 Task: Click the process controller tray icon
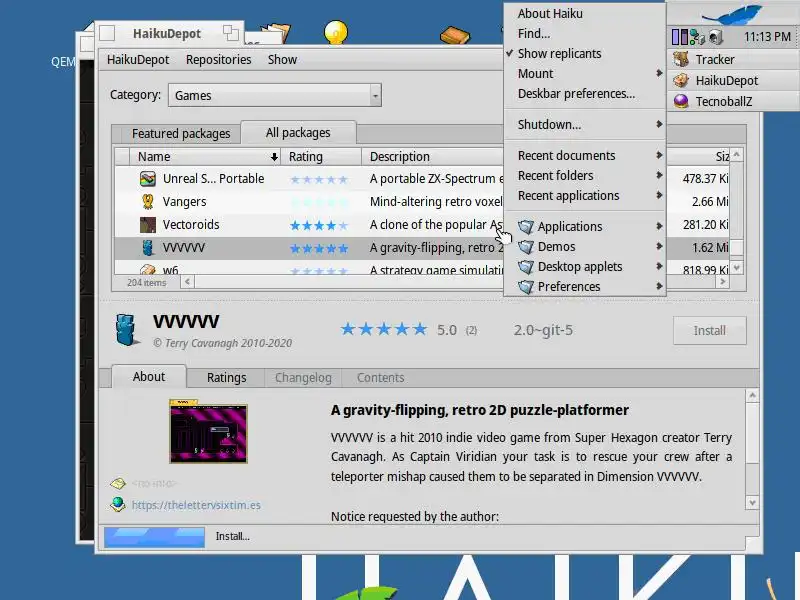coord(680,37)
